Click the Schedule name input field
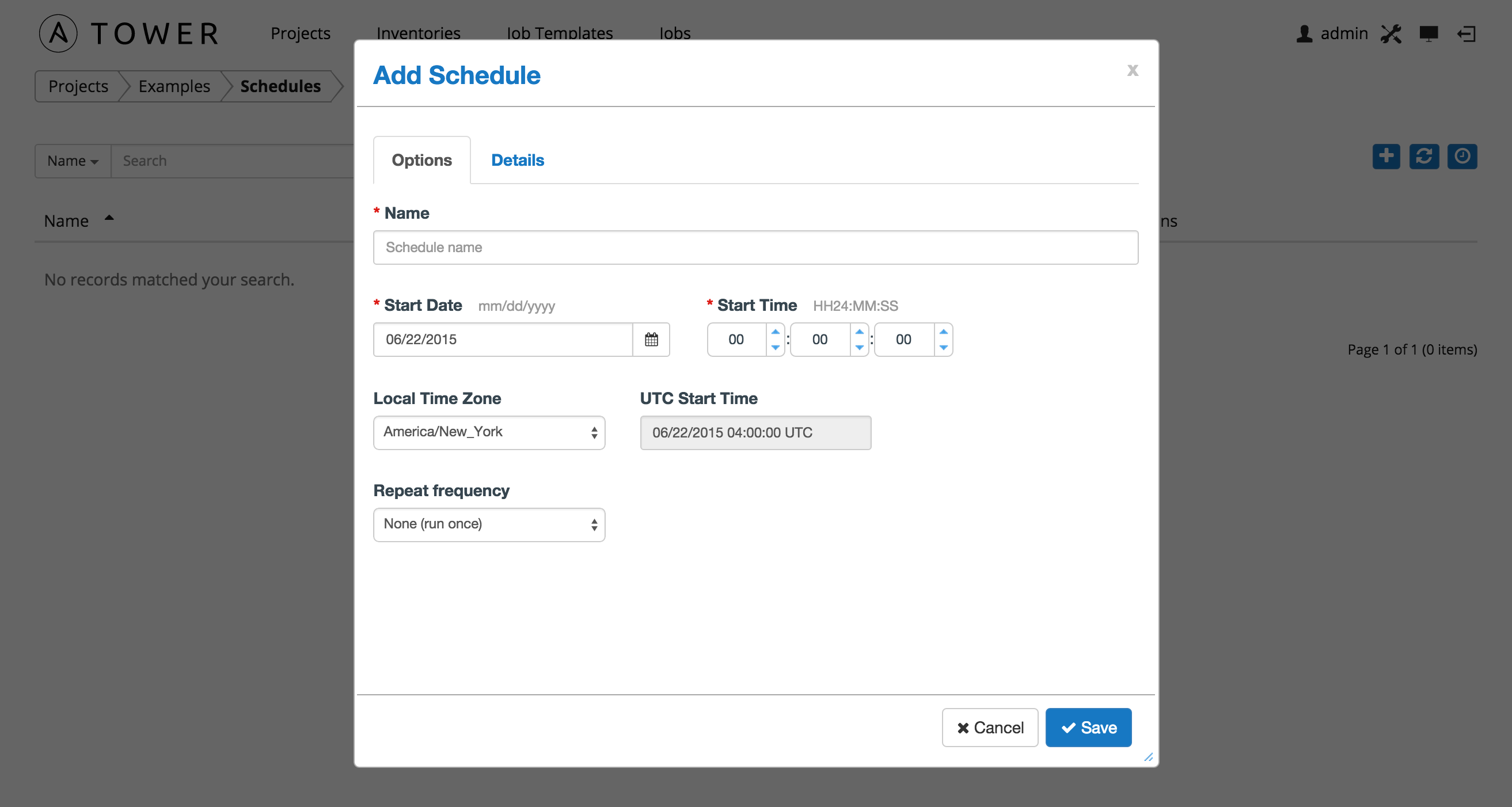 (755, 247)
